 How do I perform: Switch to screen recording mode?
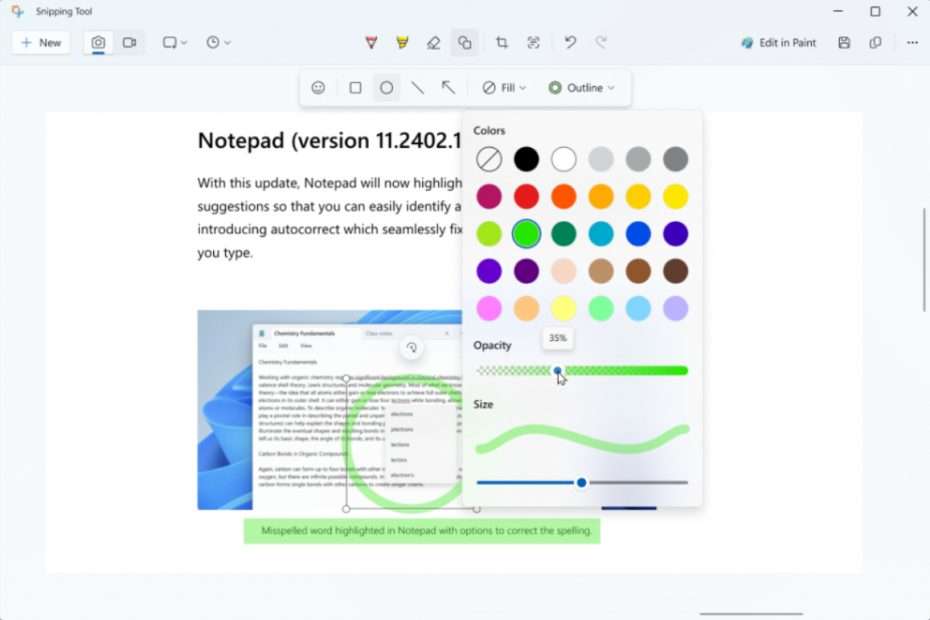[x=124, y=42]
